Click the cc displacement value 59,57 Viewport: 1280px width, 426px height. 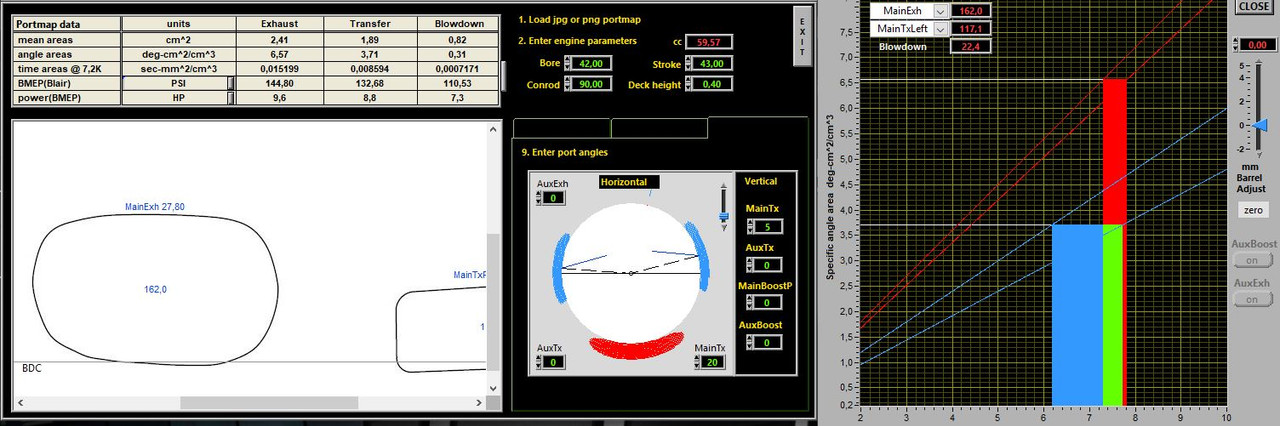point(711,41)
